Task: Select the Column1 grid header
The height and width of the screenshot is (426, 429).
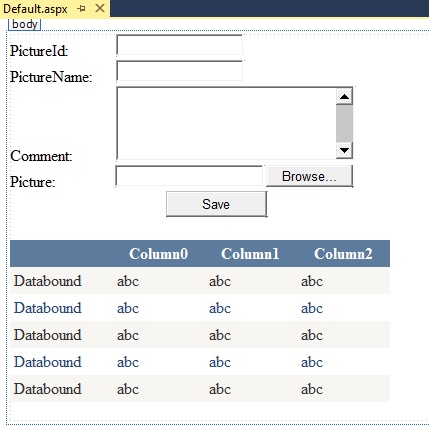Action: point(250,254)
